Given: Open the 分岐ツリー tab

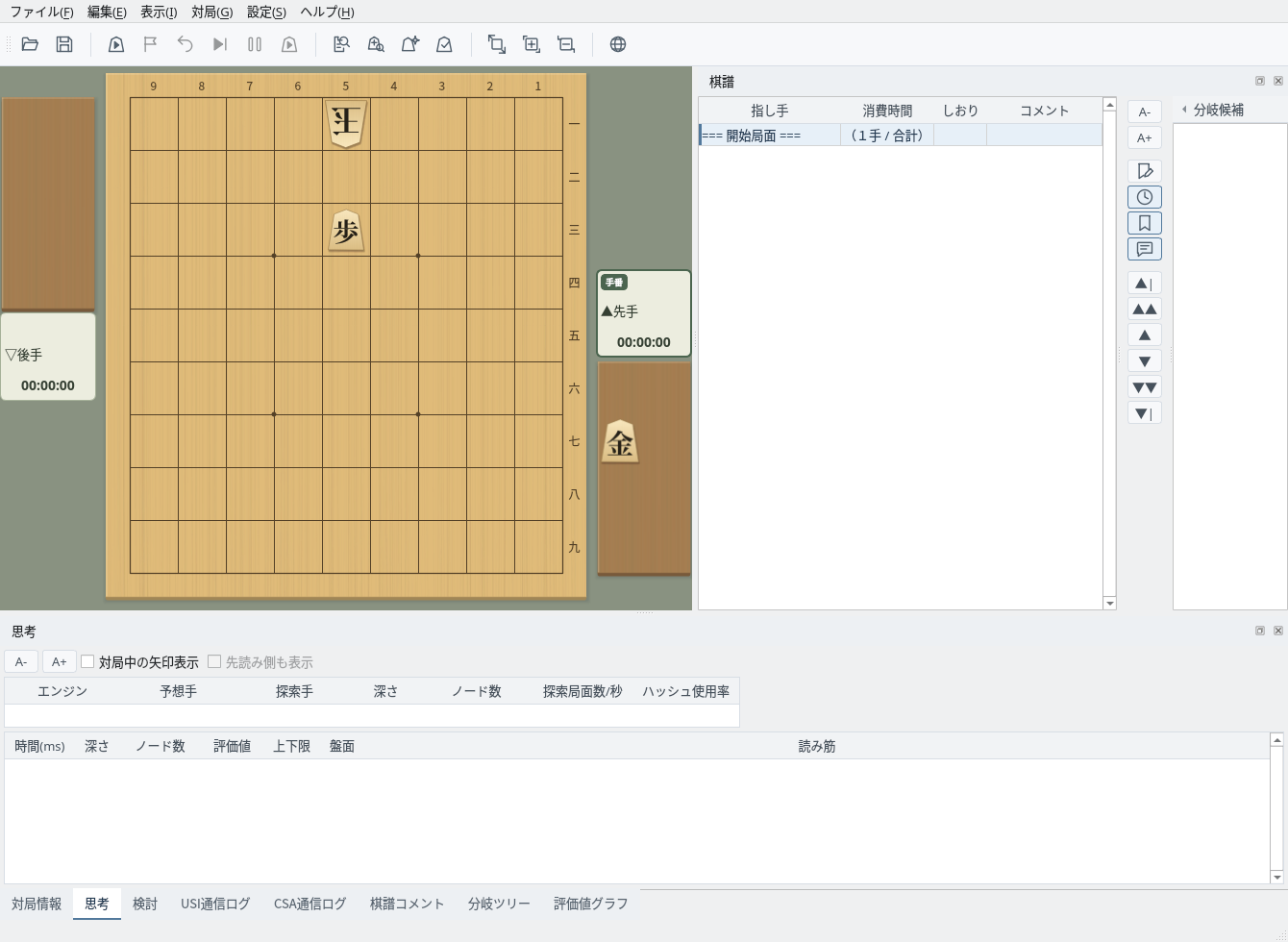Looking at the screenshot, I should pyautogui.click(x=499, y=904).
